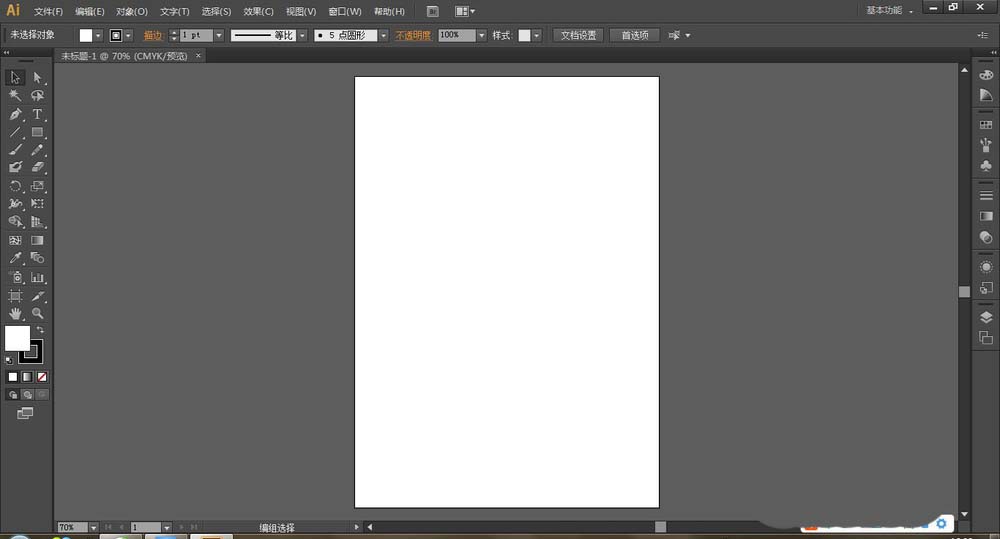Open the fill color dropdown in control bar
The image size is (1000, 539).
(98, 36)
